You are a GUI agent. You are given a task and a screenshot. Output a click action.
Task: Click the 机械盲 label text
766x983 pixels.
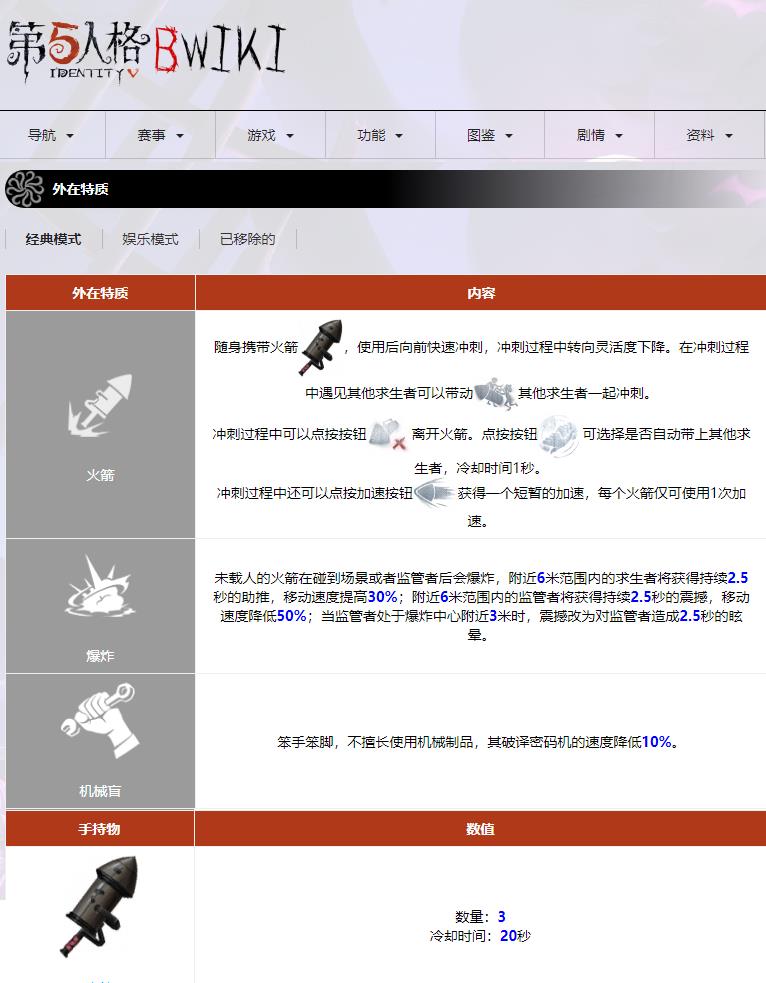coord(100,791)
